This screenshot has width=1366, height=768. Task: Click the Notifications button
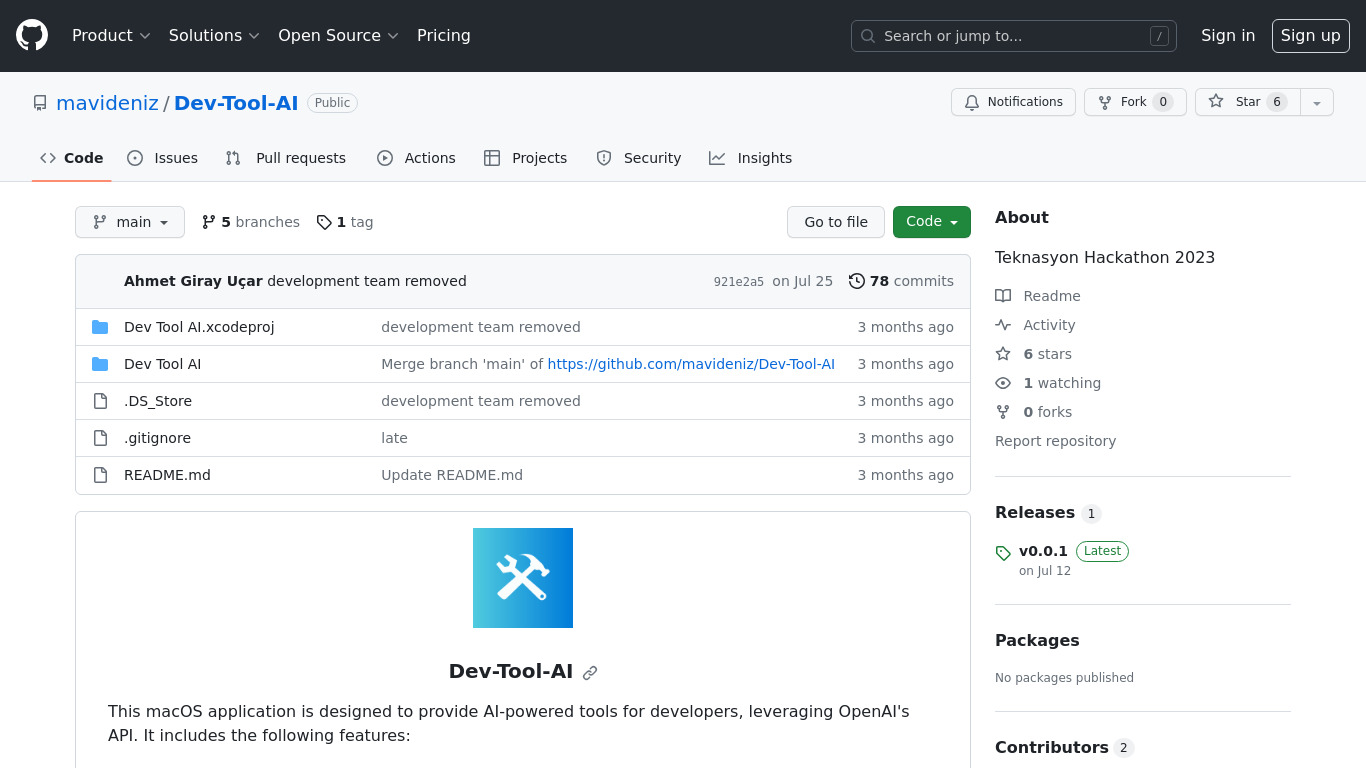tap(1013, 102)
